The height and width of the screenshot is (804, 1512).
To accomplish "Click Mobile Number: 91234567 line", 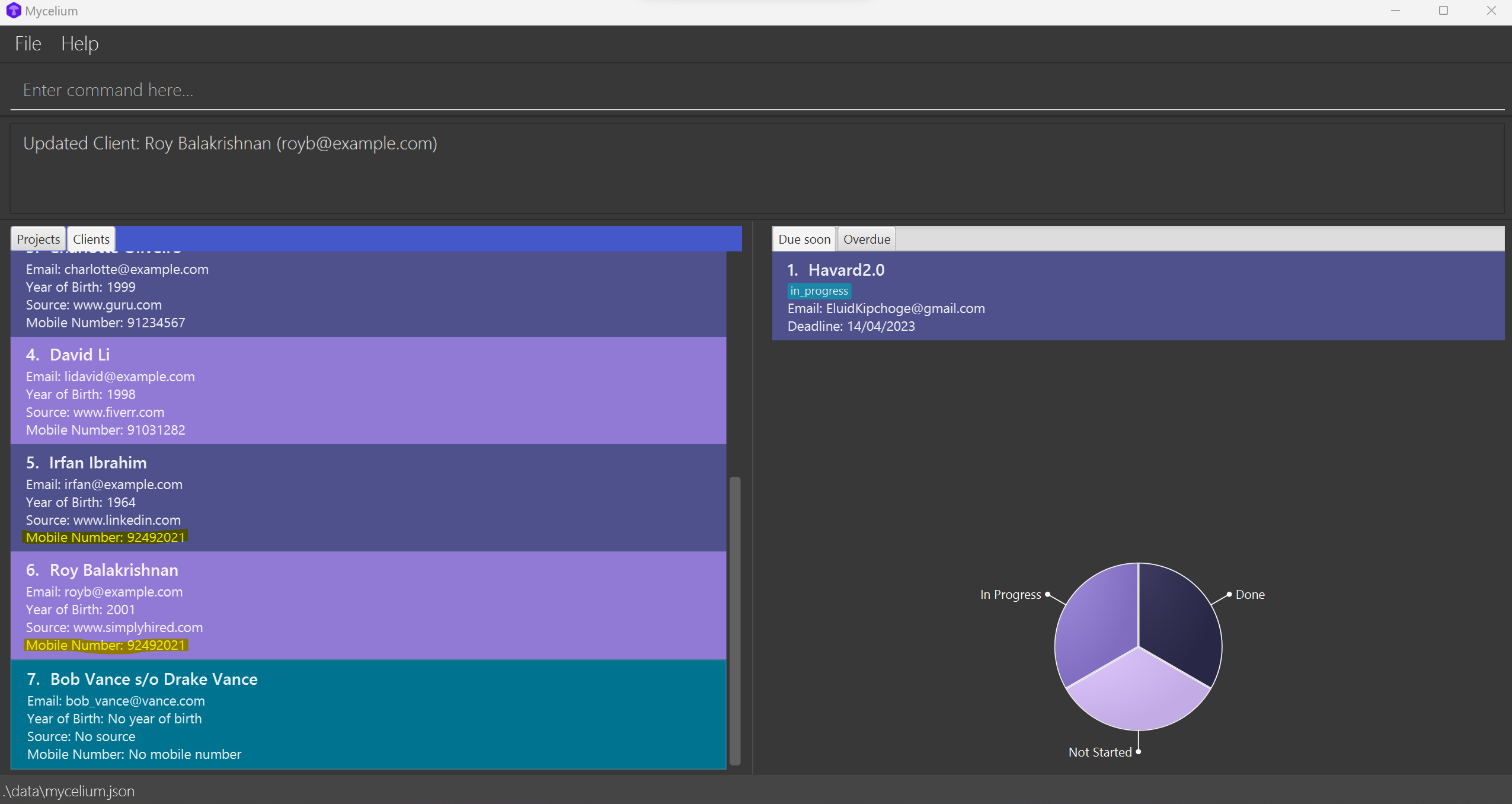I will [106, 323].
